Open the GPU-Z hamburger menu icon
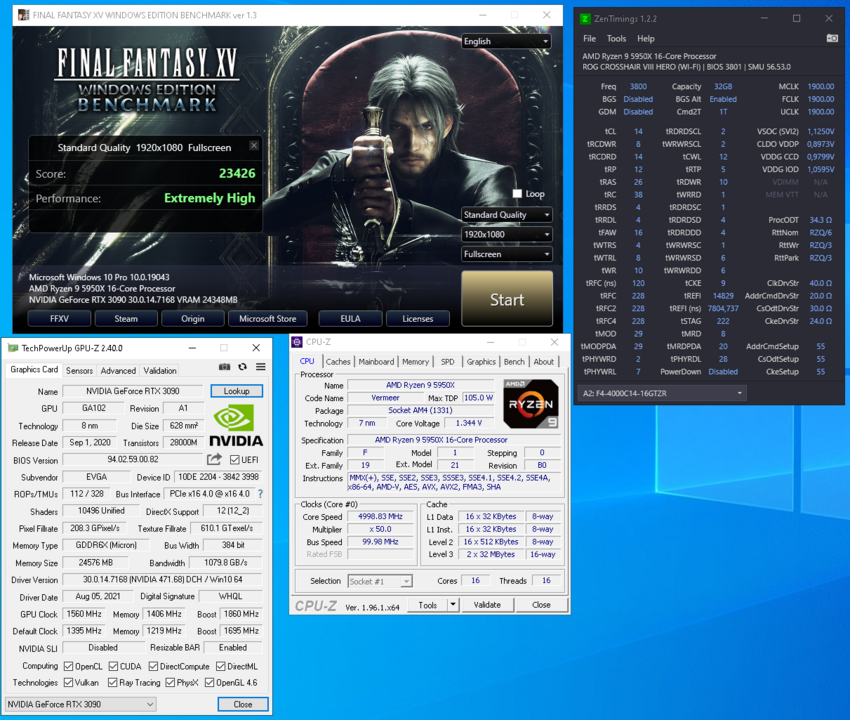The width and height of the screenshot is (850, 720). pyautogui.click(x=260, y=368)
